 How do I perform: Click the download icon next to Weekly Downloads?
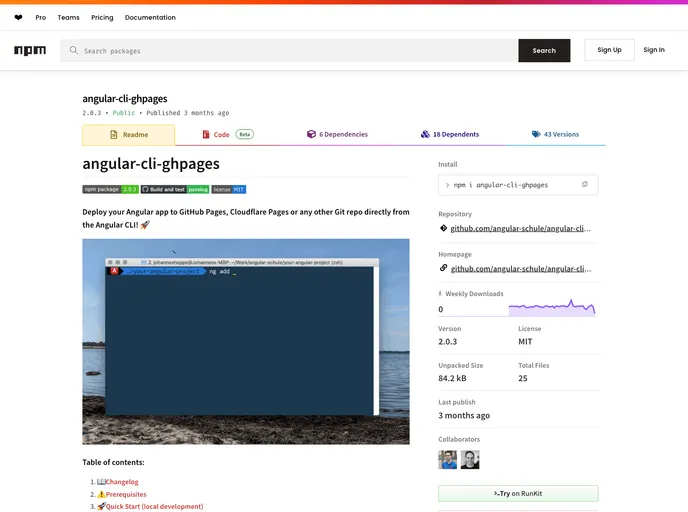point(440,294)
